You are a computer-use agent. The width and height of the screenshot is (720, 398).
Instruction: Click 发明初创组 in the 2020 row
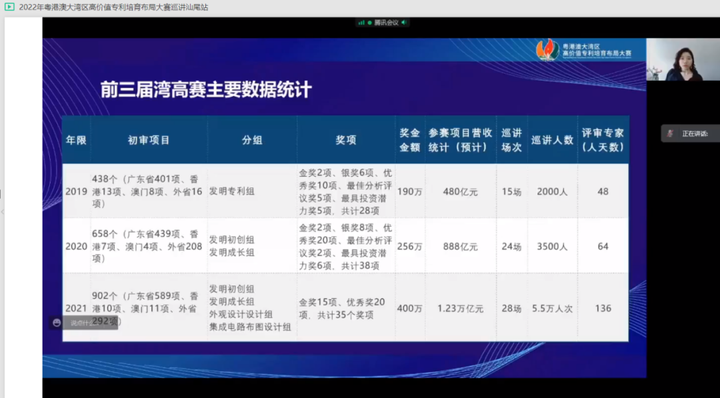[232, 240]
